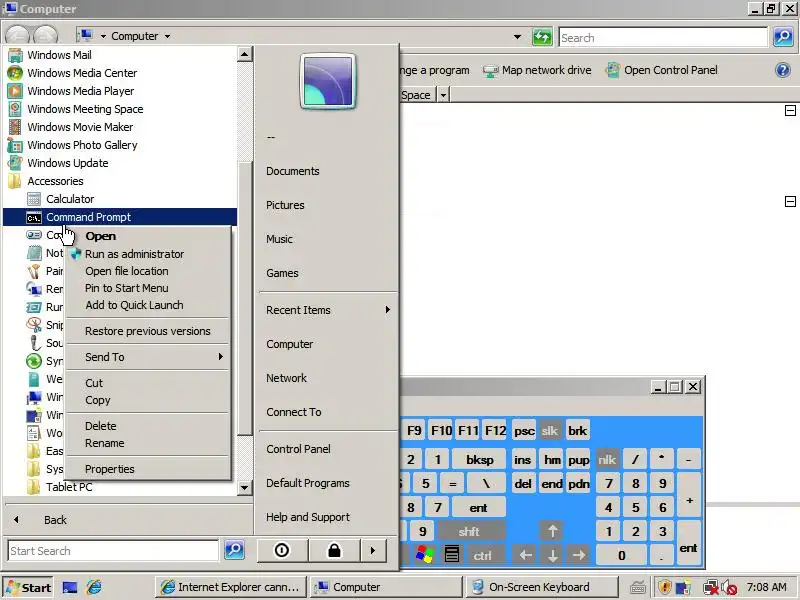Click the user account picture

pyautogui.click(x=328, y=82)
